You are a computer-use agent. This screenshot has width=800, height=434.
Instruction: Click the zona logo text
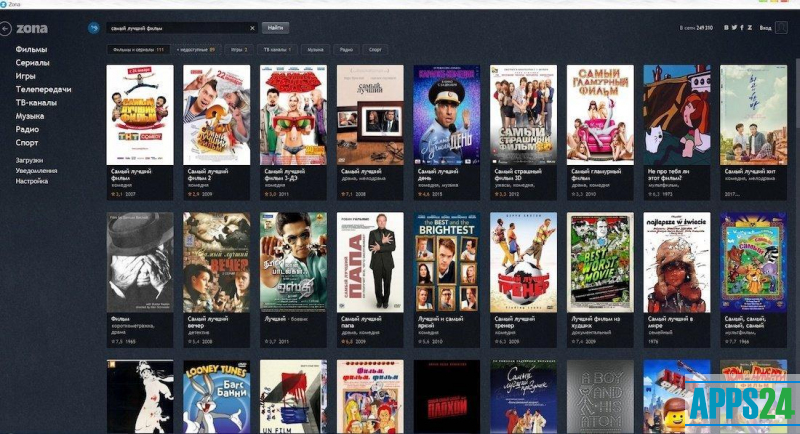coord(32,29)
